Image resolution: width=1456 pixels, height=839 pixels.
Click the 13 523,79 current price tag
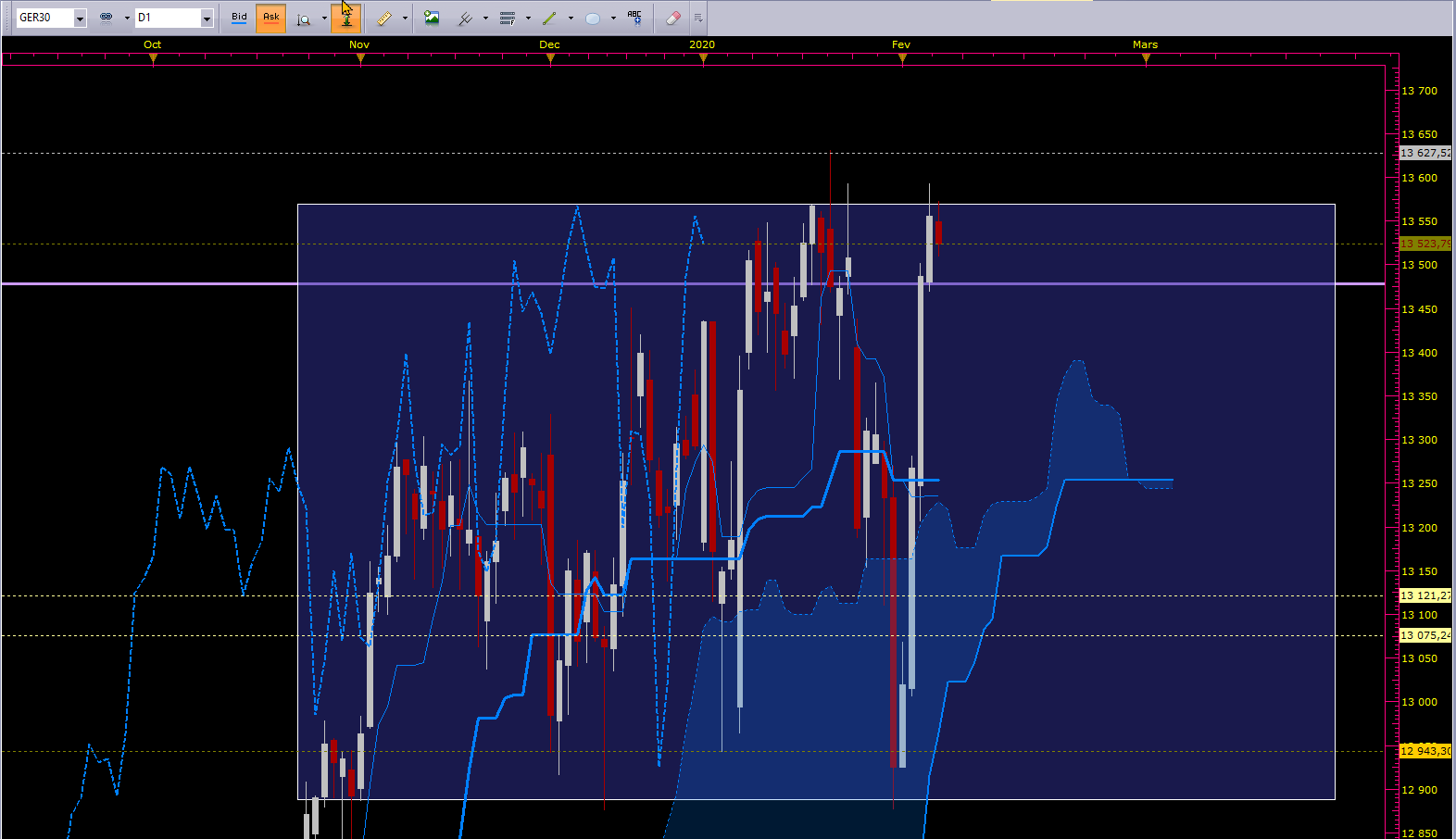click(x=1425, y=244)
